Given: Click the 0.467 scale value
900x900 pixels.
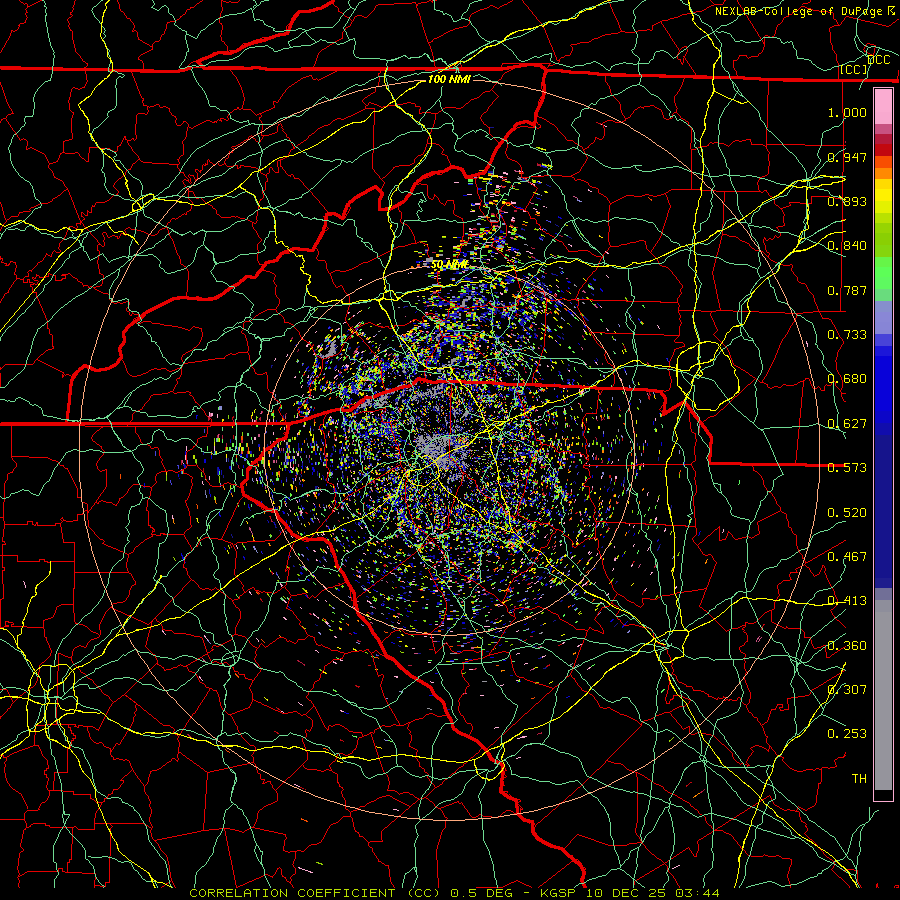Looking at the screenshot, I should point(847,556).
